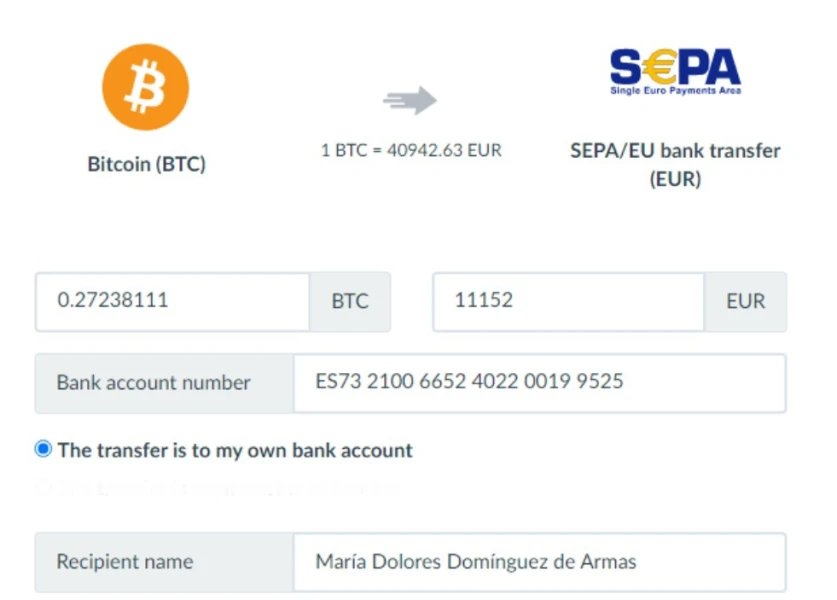Image resolution: width=837 pixels, height=600 pixels.
Task: Click the recipient name text field
Action: point(538,561)
